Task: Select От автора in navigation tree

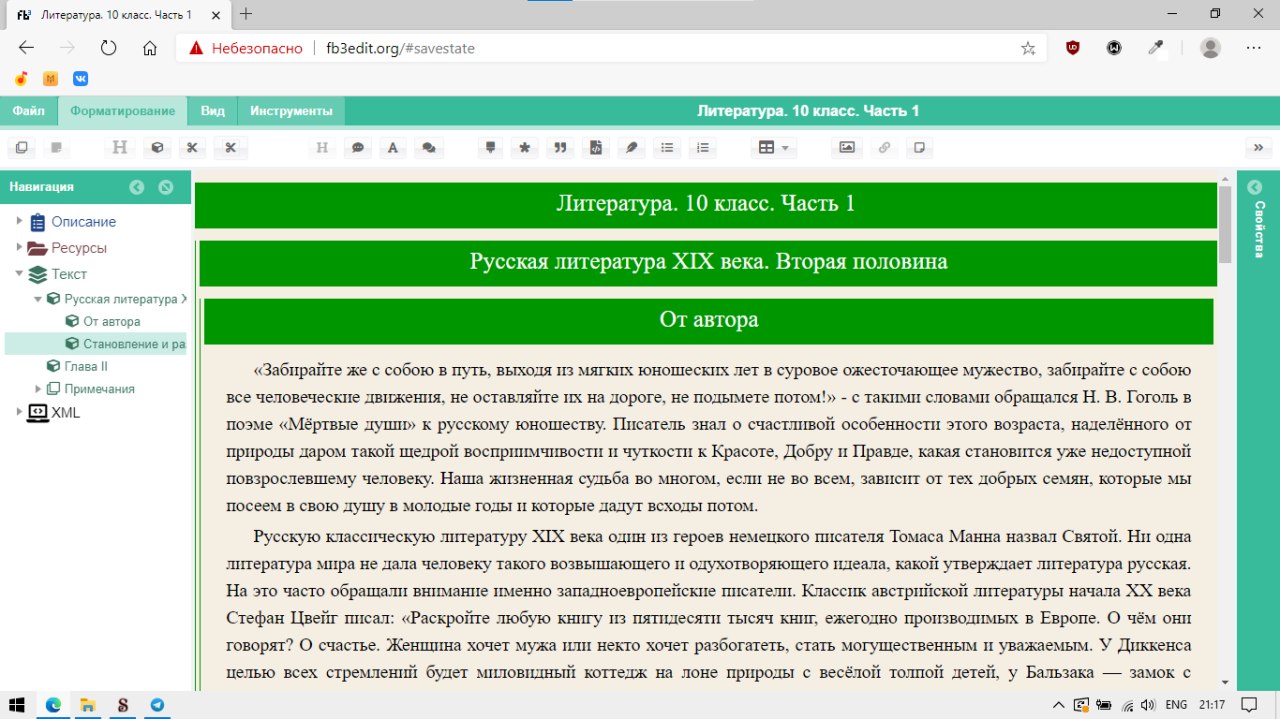Action: point(111,322)
